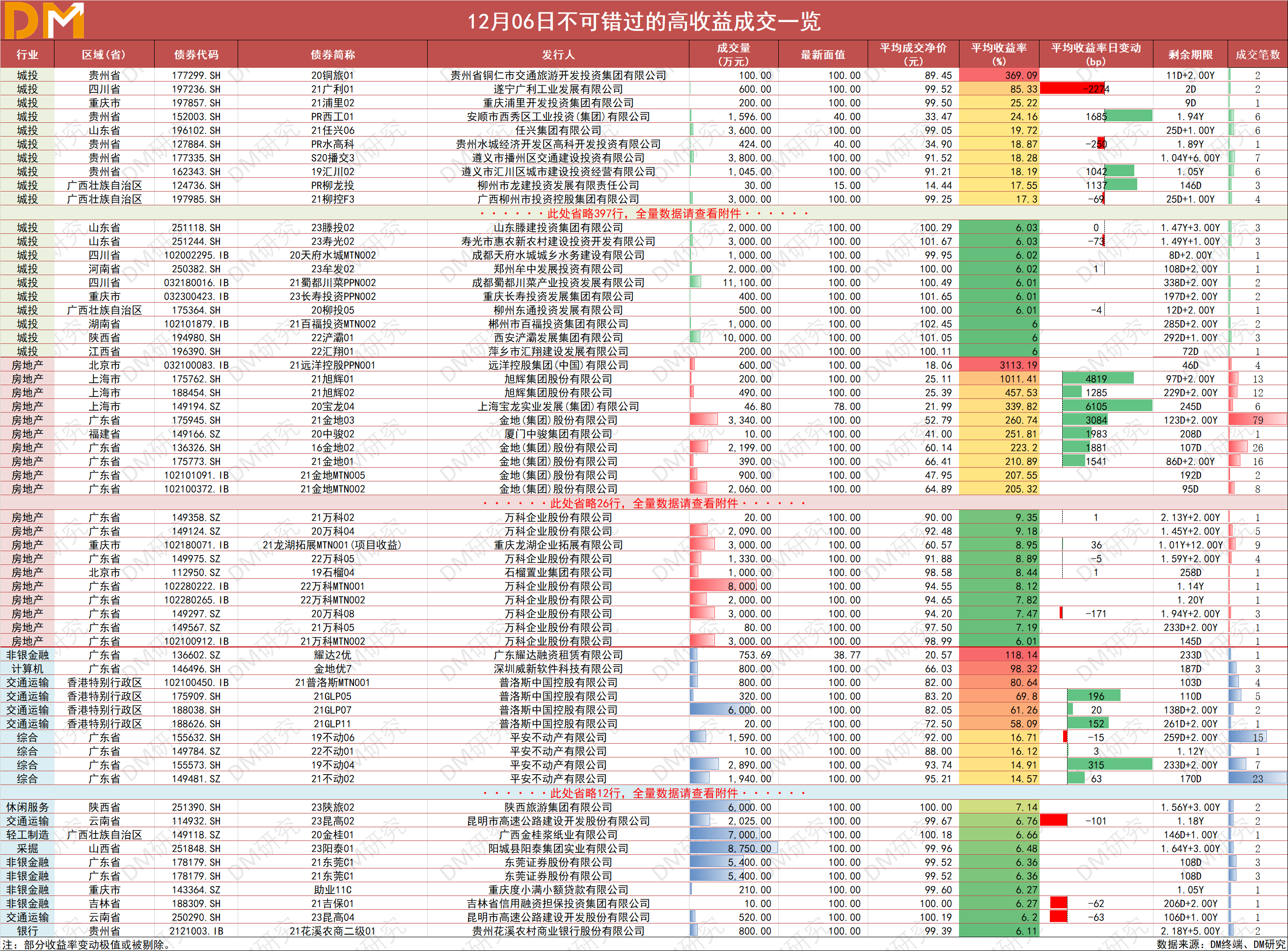The image size is (1288, 951).
Task: Click issuer 厦门中骏集团有限公司
Action: click(x=558, y=435)
